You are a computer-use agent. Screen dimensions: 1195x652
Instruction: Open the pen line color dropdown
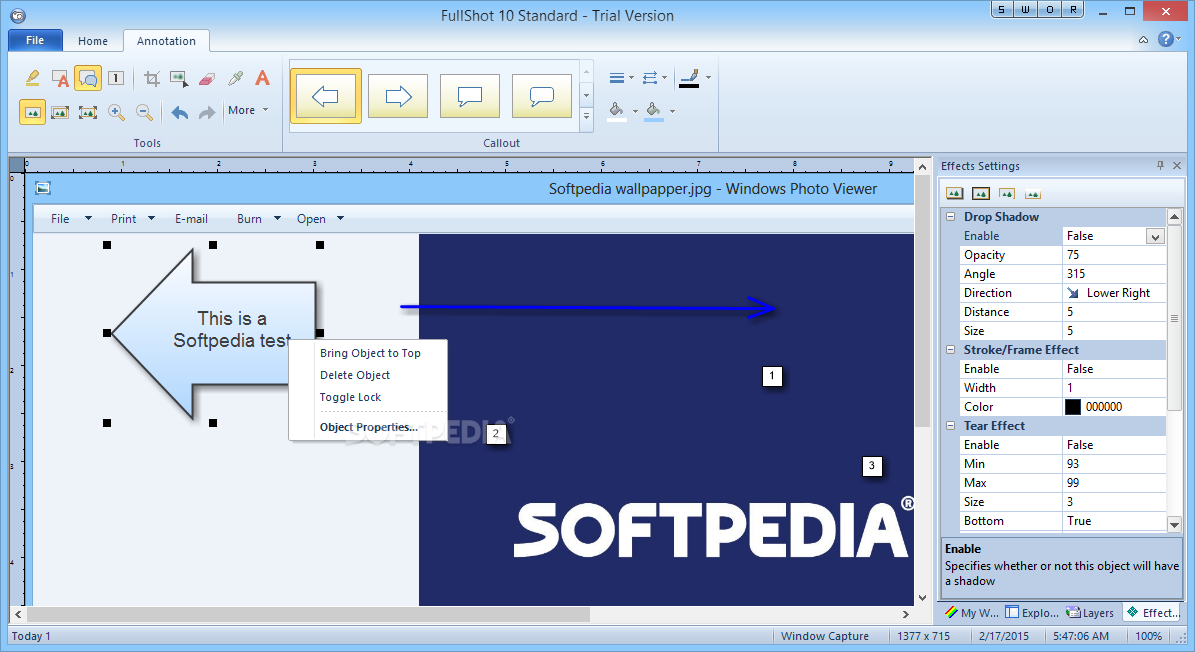(x=694, y=78)
